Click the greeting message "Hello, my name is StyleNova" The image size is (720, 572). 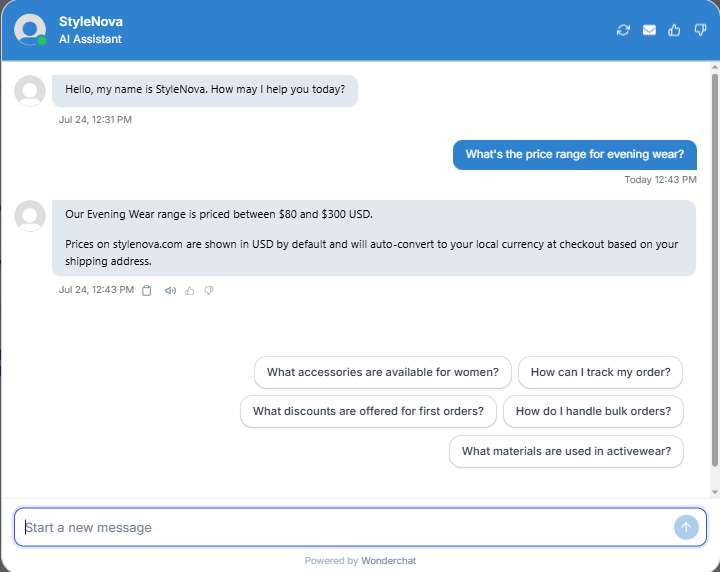(x=205, y=90)
